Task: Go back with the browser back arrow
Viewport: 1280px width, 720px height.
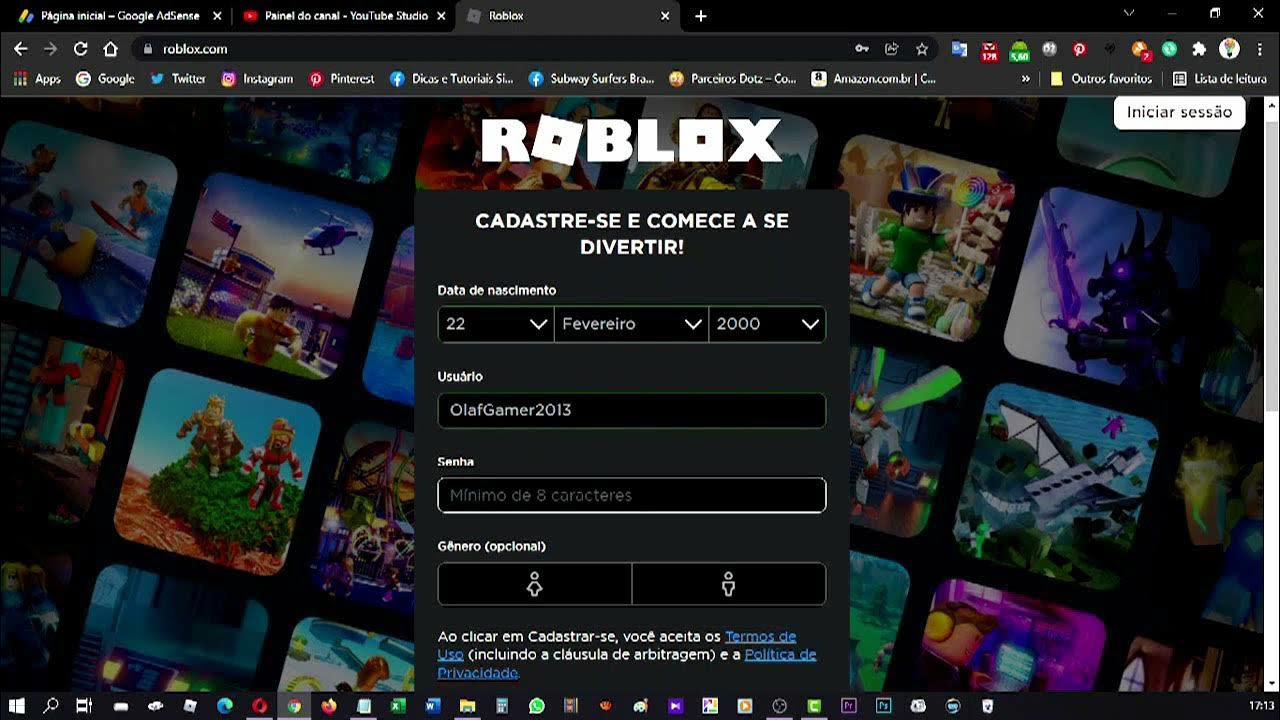Action: tap(20, 49)
